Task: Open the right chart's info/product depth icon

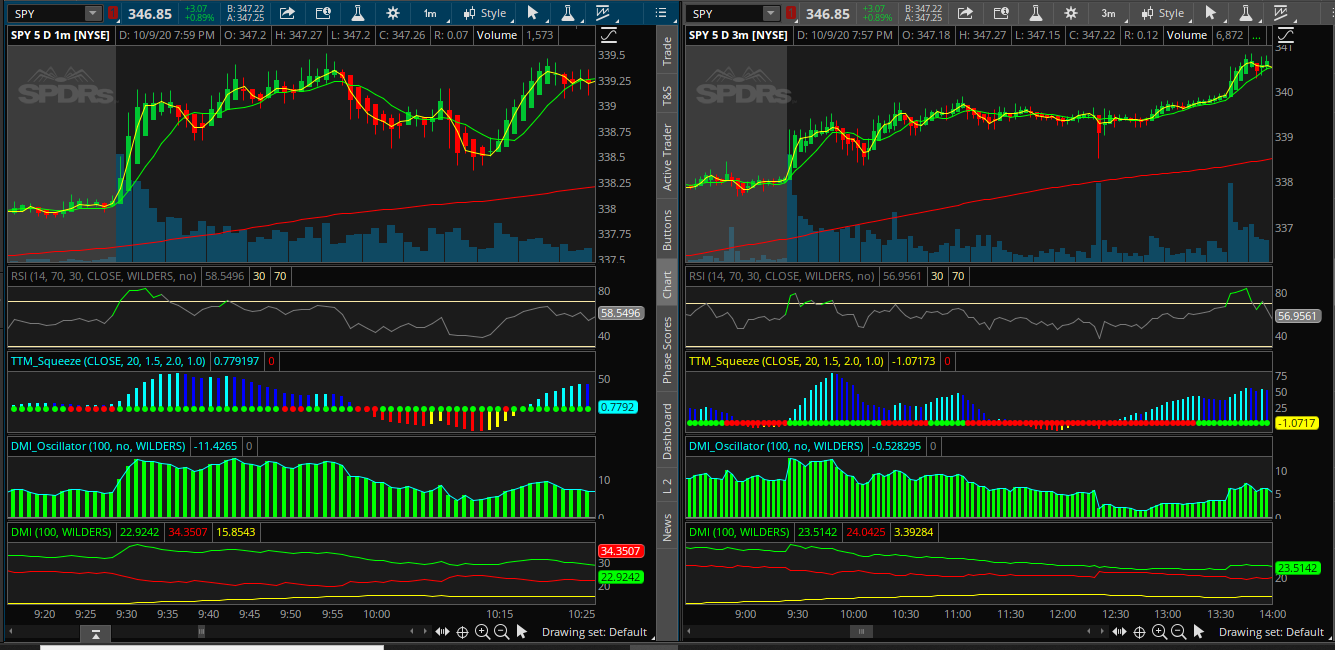Action: tap(1001, 14)
